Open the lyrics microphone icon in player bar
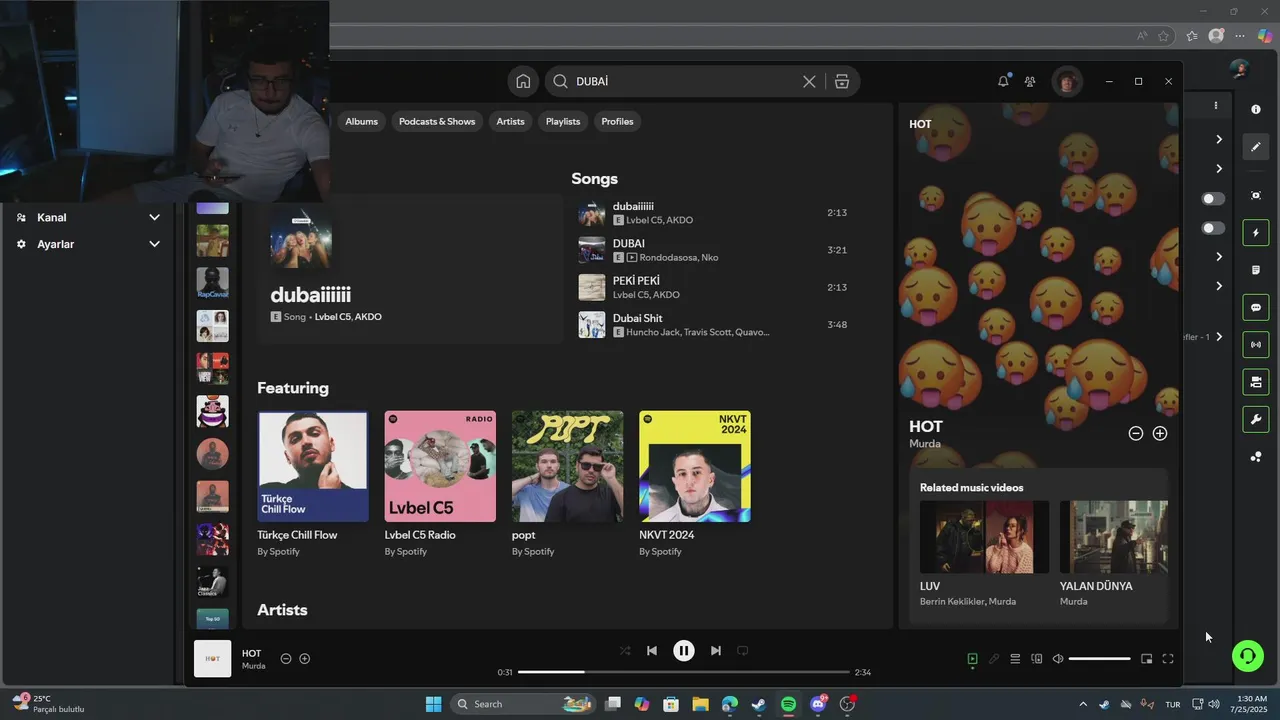This screenshot has height=720, width=1280. (x=993, y=659)
